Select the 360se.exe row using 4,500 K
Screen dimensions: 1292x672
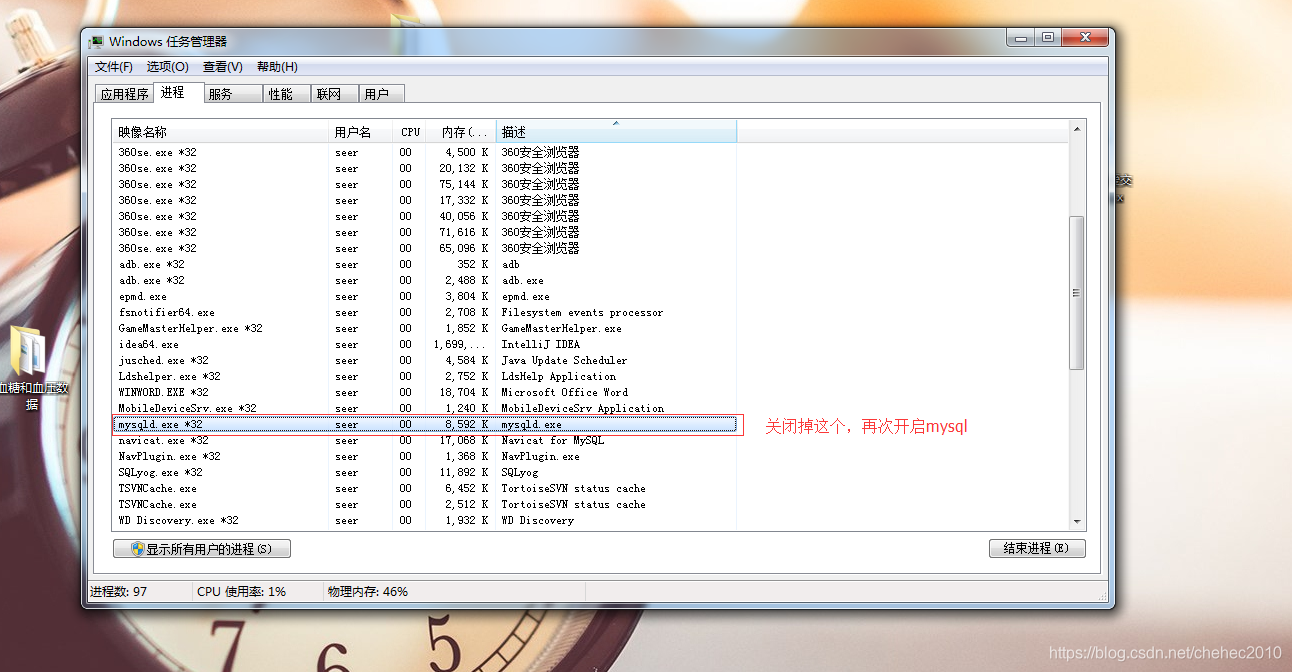coord(425,152)
